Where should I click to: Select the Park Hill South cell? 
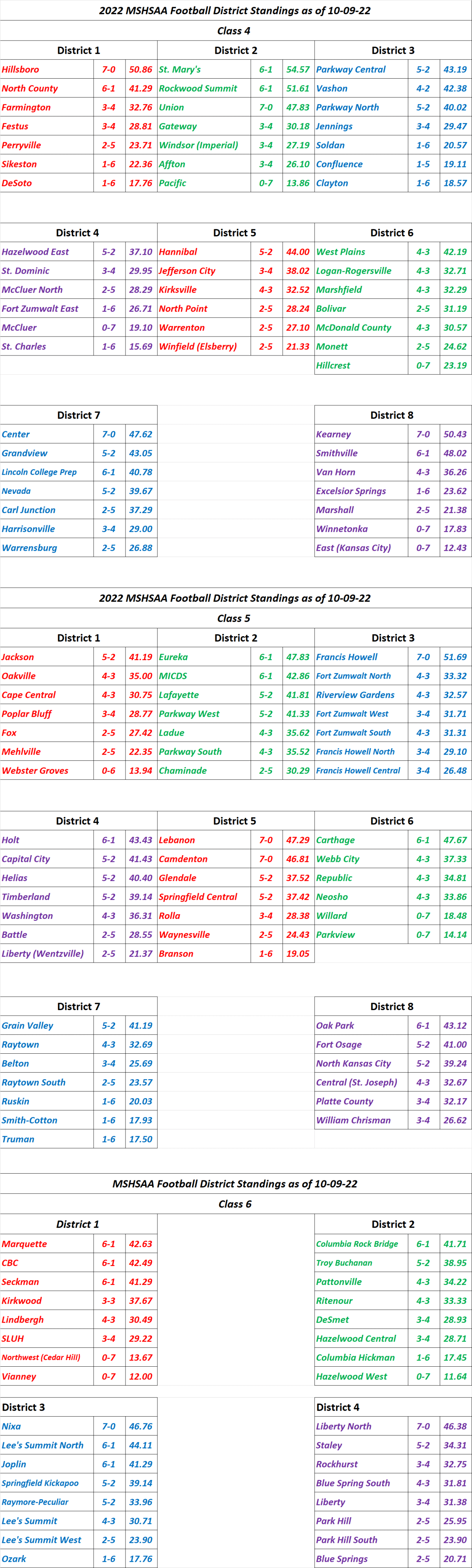coord(361,1539)
